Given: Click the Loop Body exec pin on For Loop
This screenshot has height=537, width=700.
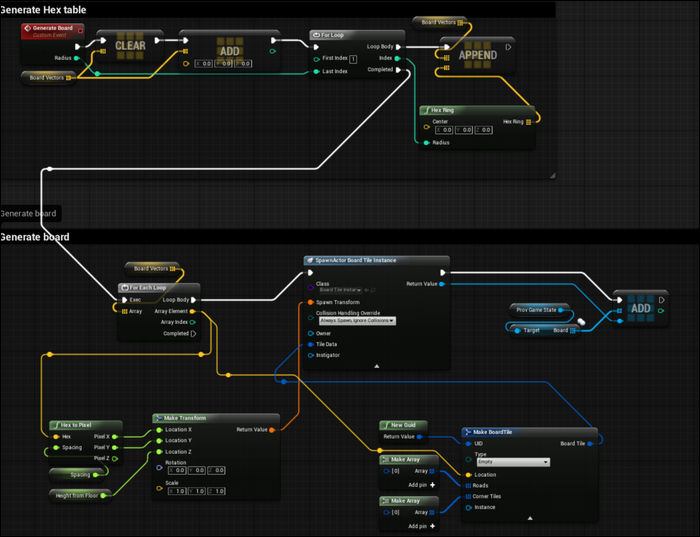Looking at the screenshot, I should click(x=398, y=47).
